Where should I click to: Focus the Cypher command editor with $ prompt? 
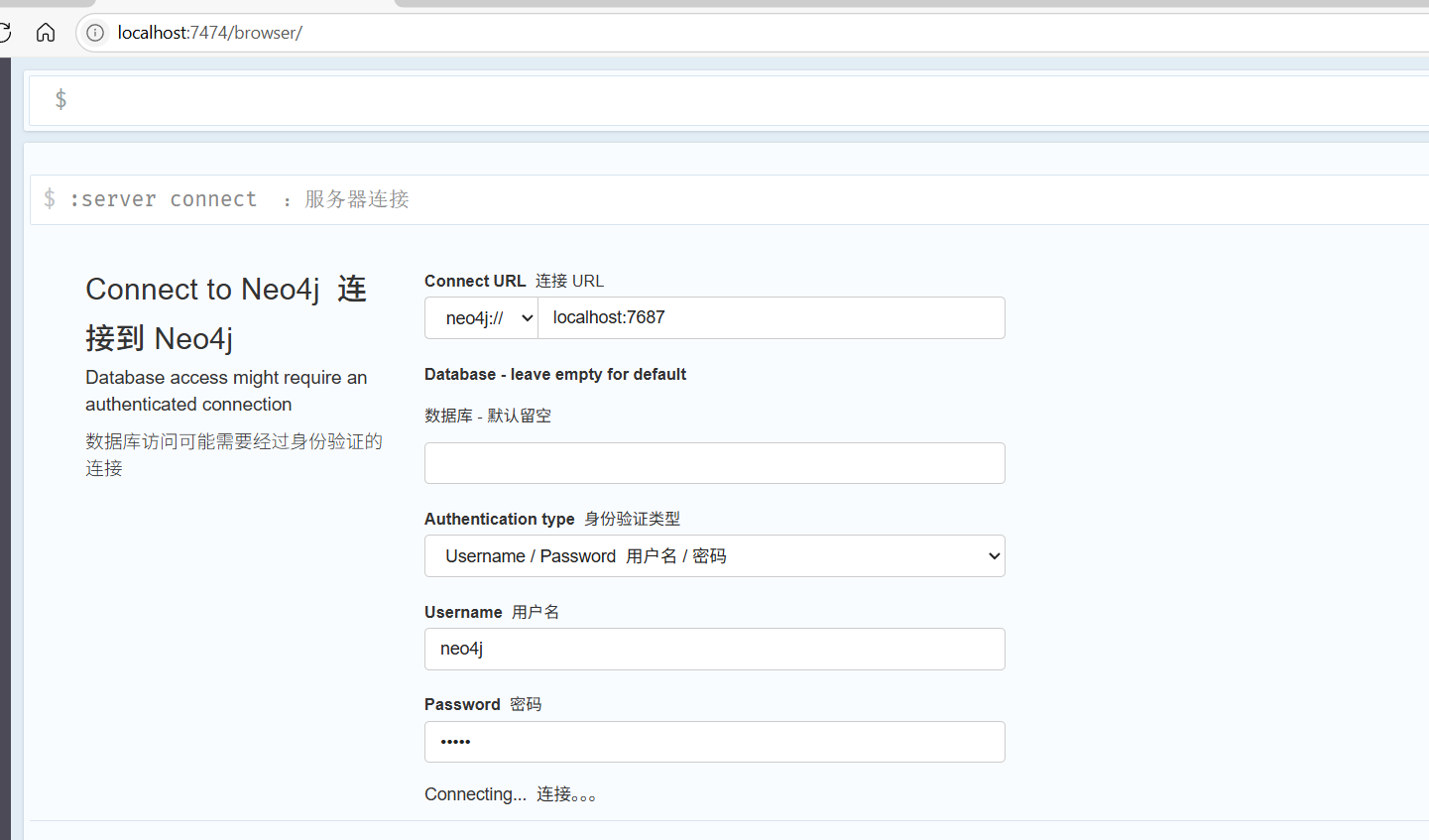pos(729,100)
